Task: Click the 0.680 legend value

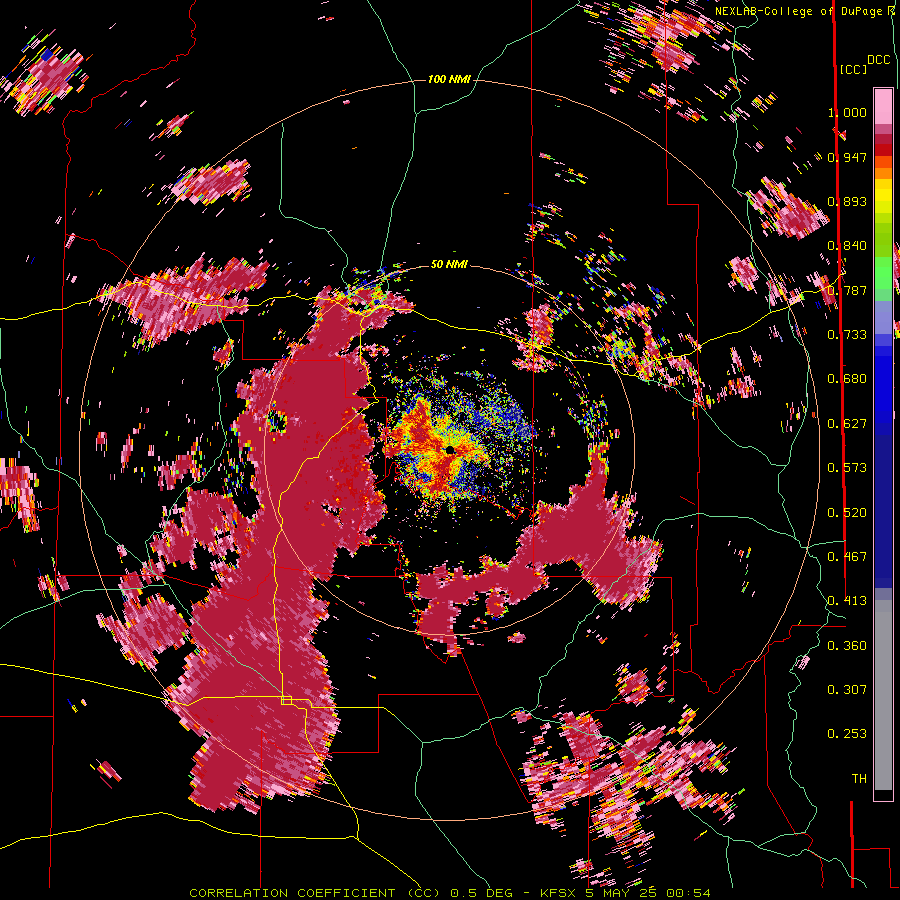Action: 847,379
